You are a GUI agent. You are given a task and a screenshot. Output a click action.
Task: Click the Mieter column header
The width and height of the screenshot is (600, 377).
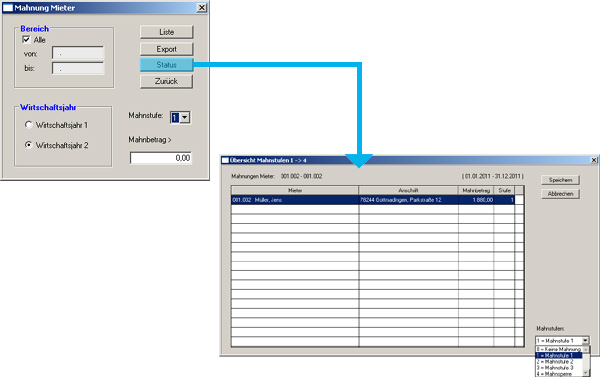pos(295,190)
